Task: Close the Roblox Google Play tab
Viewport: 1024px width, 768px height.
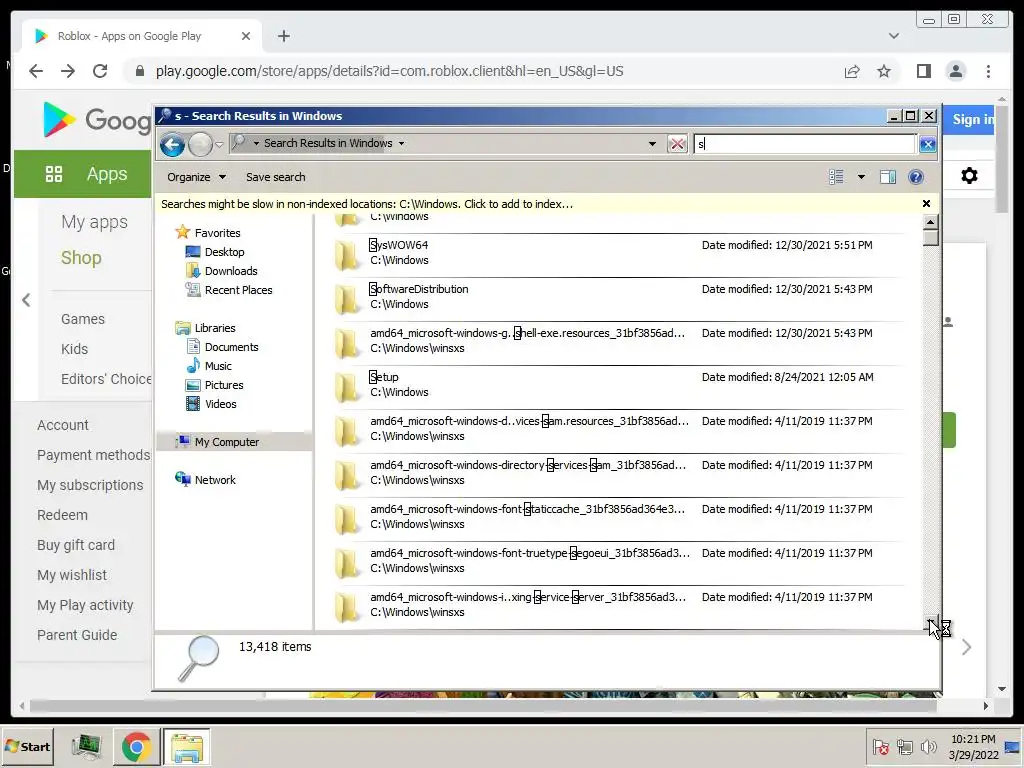Action: (x=246, y=36)
